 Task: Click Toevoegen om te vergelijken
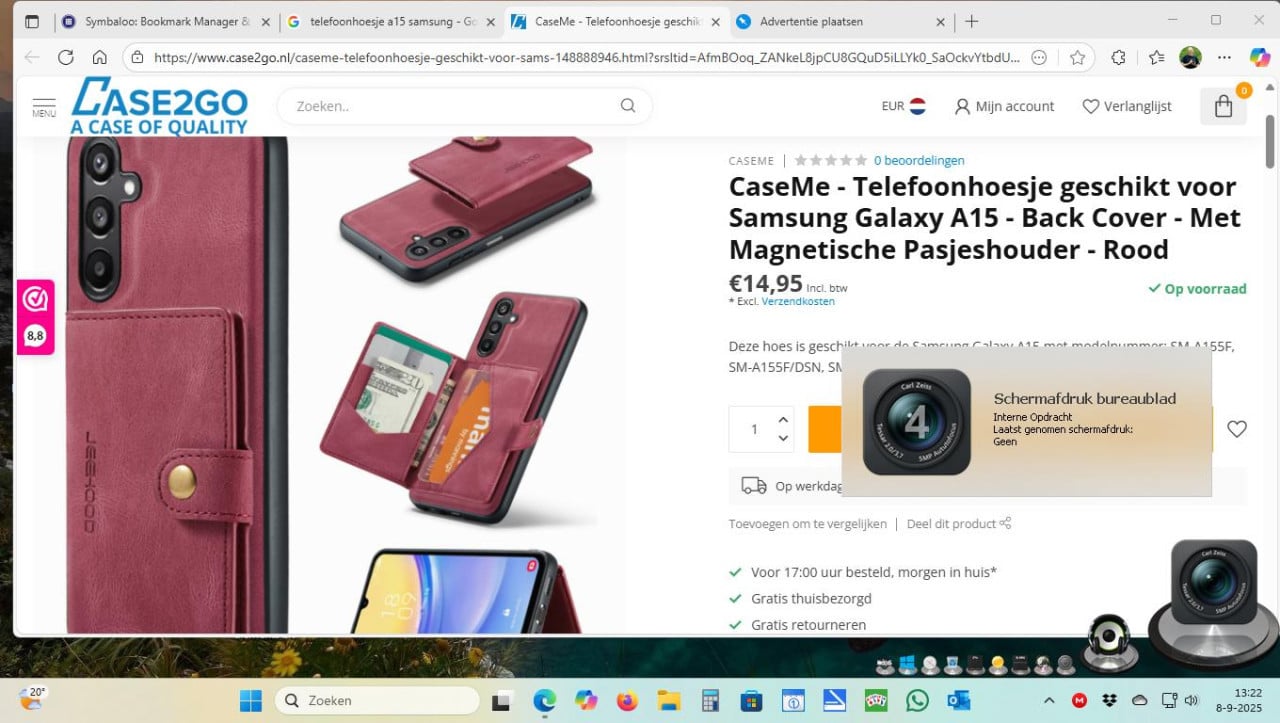[808, 523]
